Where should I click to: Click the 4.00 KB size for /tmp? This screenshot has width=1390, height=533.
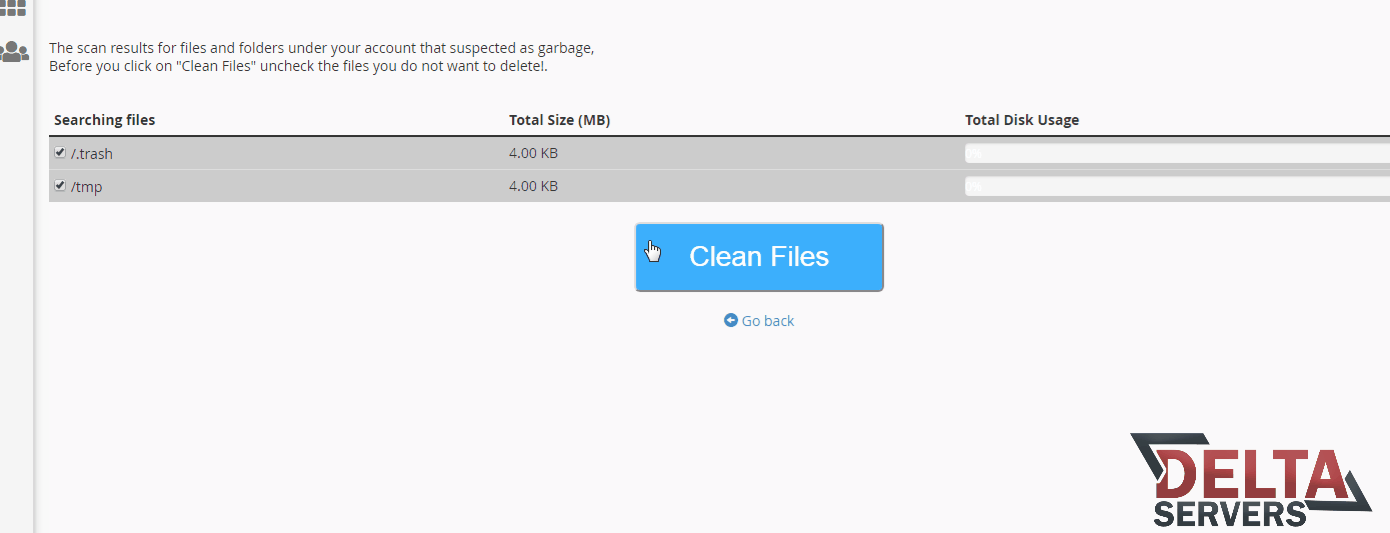[x=533, y=186]
